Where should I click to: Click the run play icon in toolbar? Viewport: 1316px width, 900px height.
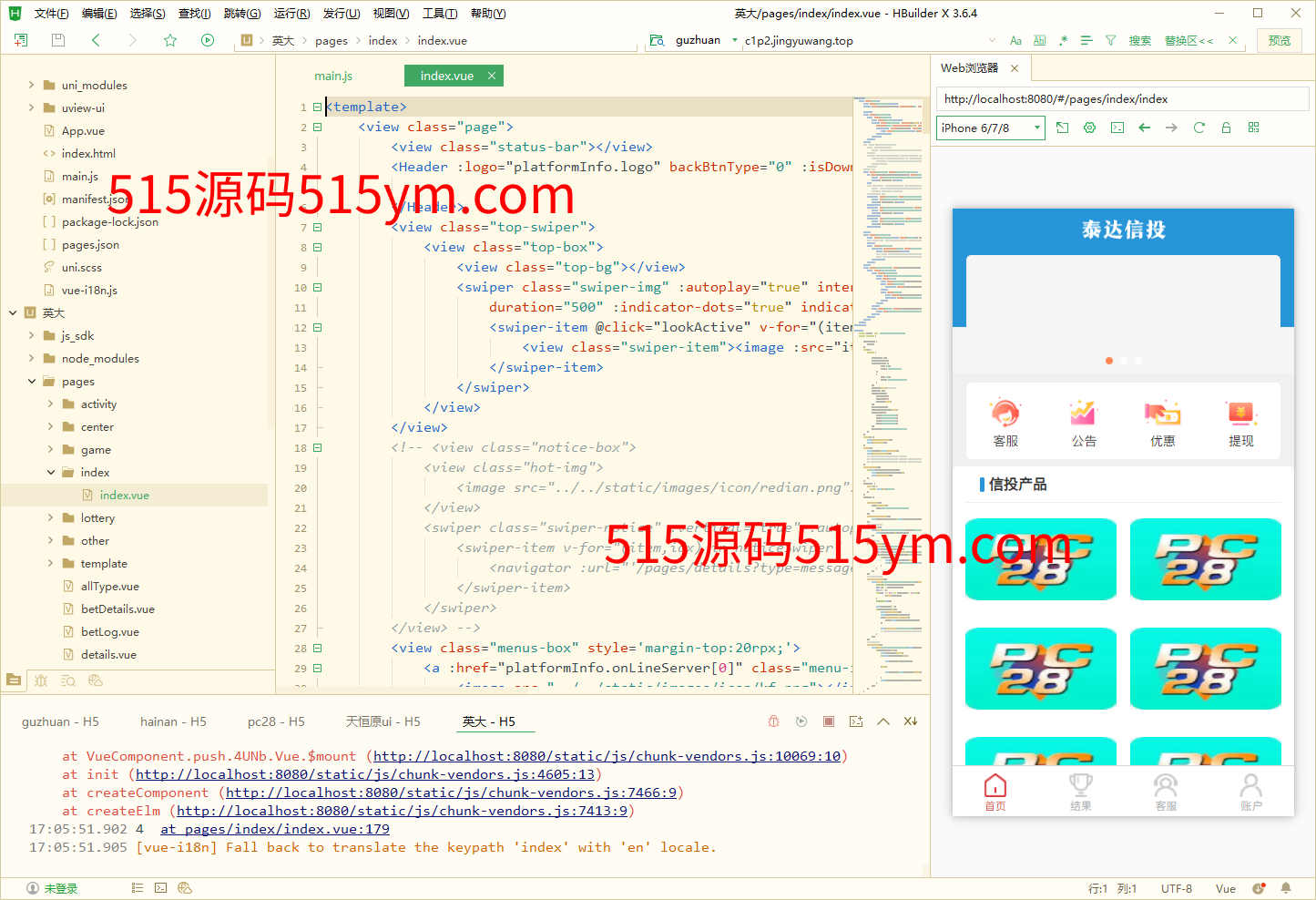(x=208, y=40)
